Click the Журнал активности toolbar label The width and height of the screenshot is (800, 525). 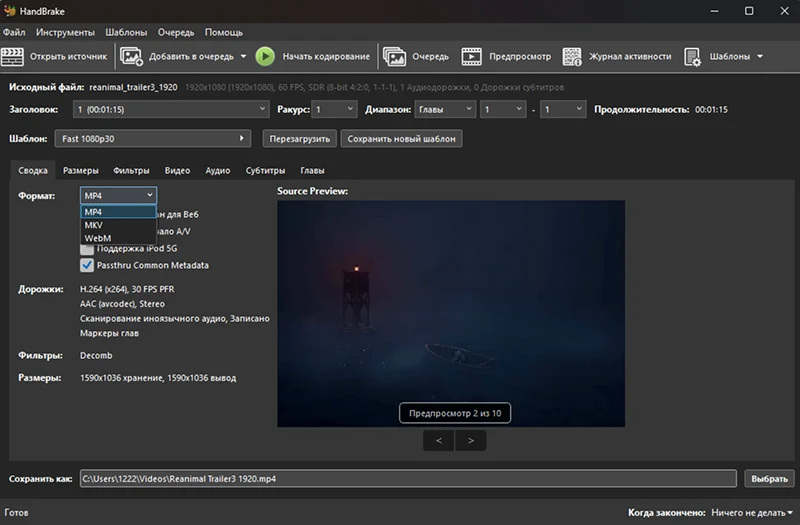[630, 57]
